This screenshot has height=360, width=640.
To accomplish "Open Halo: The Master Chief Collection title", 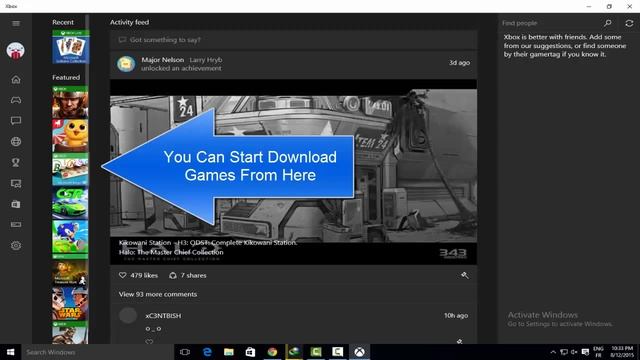I will coord(171,252).
